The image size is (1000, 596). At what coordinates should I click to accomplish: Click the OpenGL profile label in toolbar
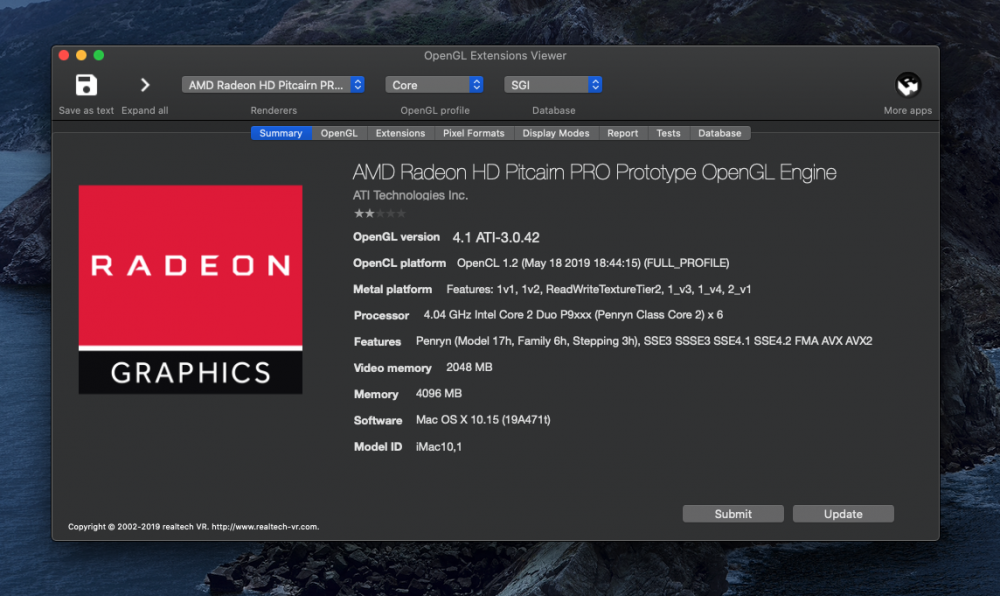tap(435, 110)
